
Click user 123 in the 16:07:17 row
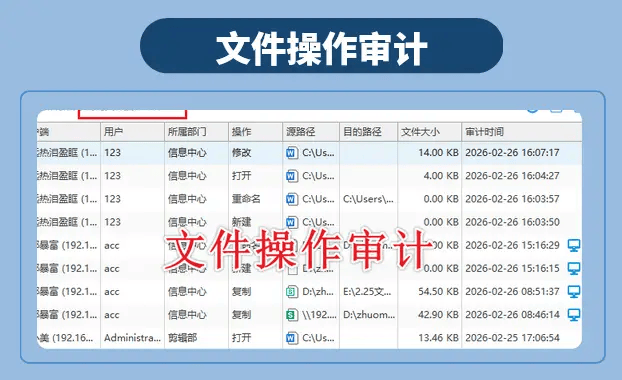coord(112,153)
